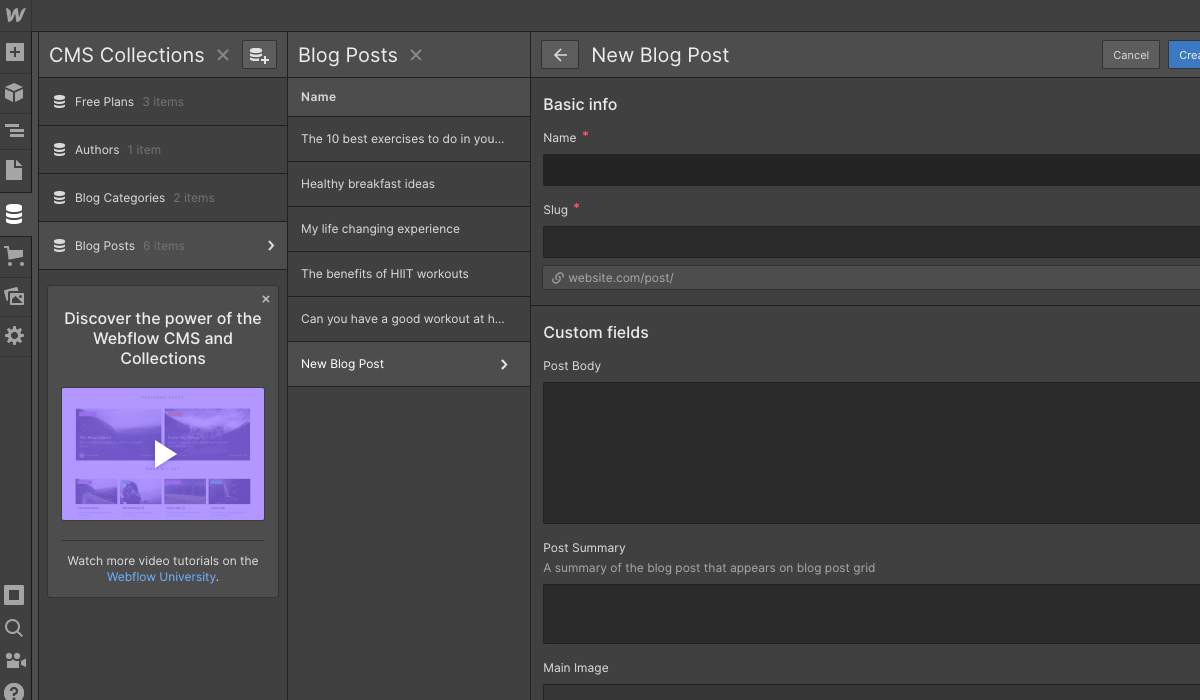Open the Symbols cube panel
The width and height of the screenshot is (1200, 700).
[14, 93]
